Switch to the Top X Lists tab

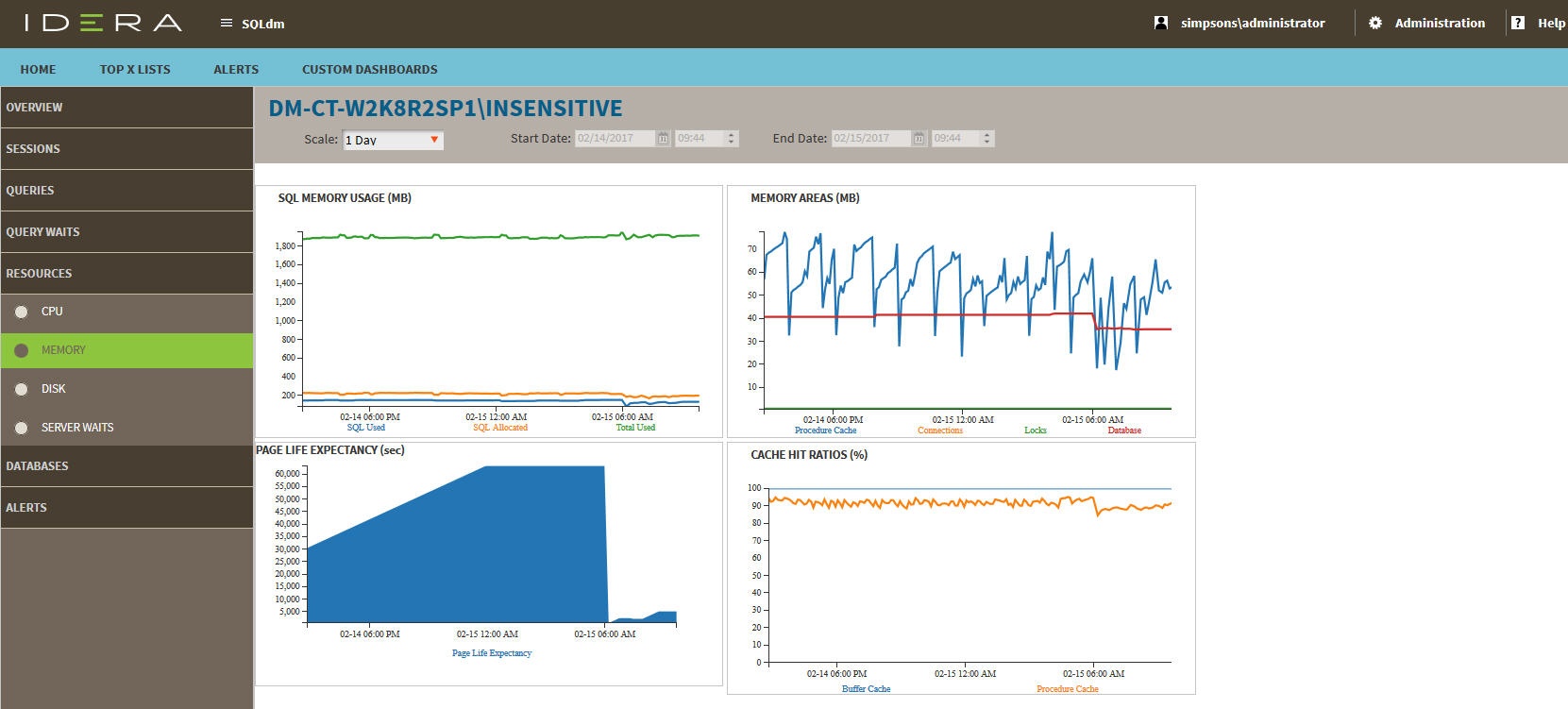[x=135, y=69]
